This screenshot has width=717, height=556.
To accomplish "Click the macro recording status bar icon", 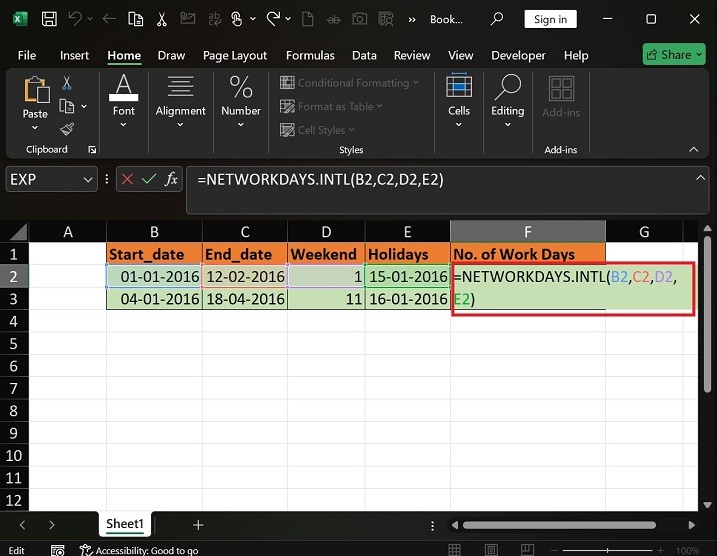I will click(x=58, y=550).
